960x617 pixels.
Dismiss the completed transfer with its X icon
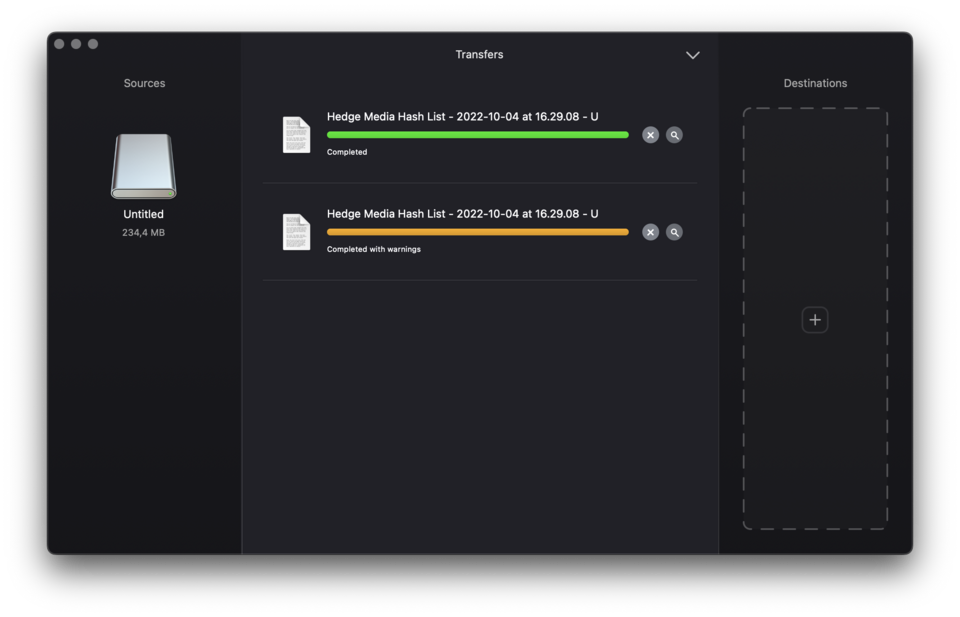click(x=650, y=134)
